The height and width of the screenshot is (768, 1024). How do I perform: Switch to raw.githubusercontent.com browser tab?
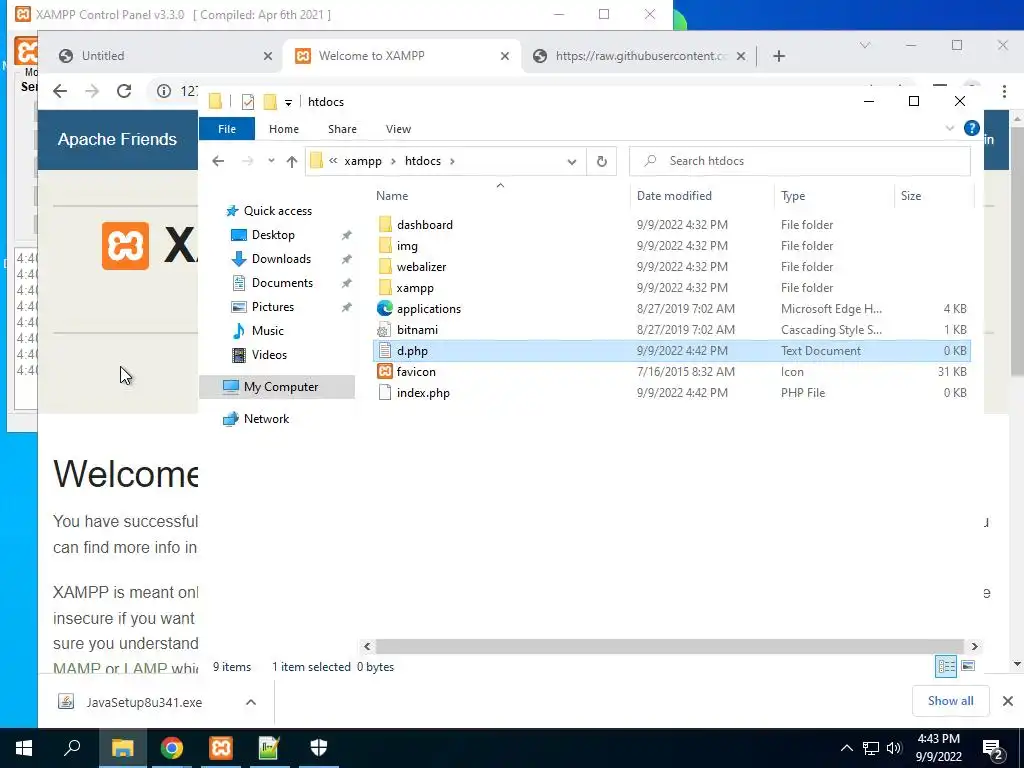click(x=640, y=56)
